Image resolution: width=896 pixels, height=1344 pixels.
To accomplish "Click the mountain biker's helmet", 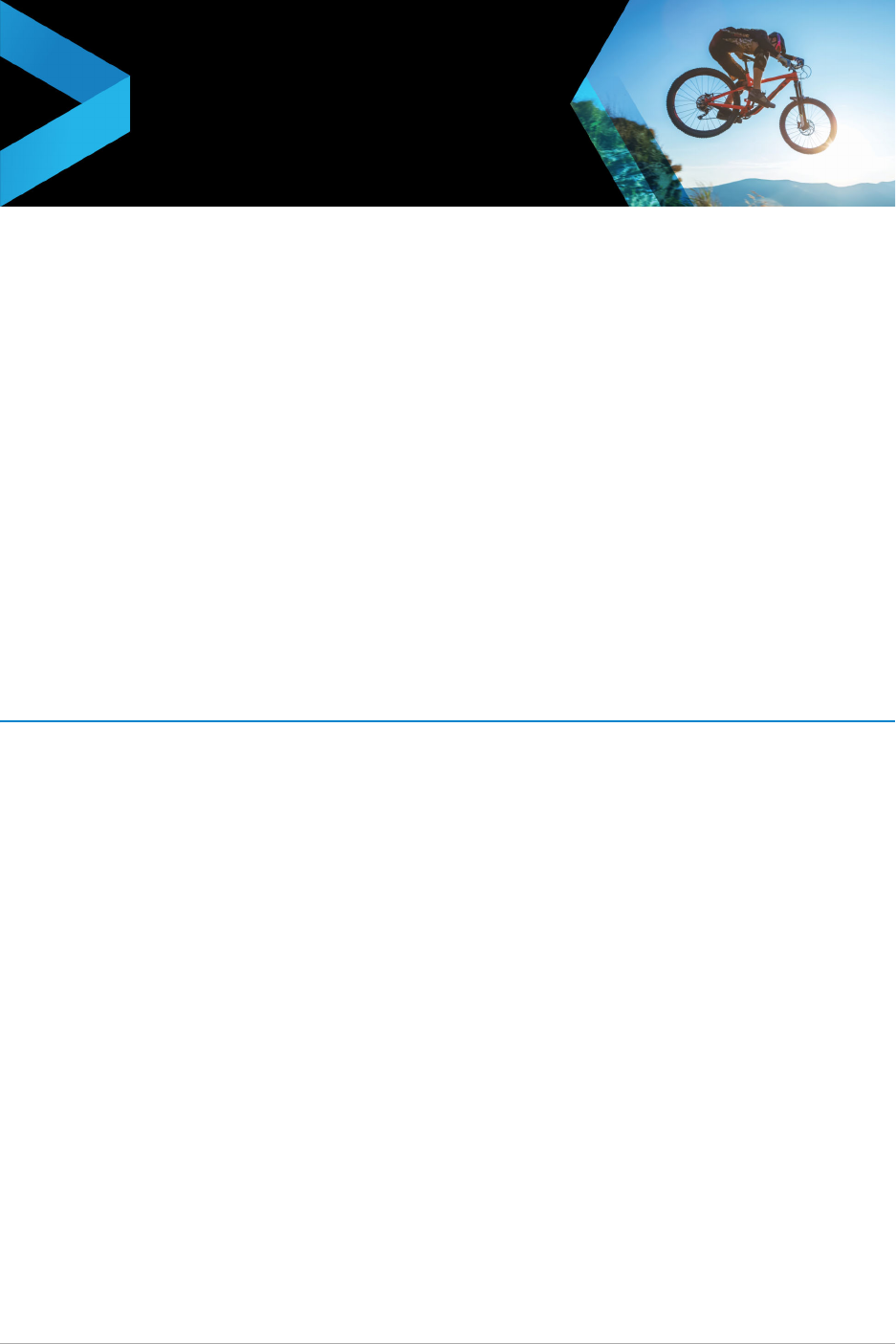I will click(776, 43).
